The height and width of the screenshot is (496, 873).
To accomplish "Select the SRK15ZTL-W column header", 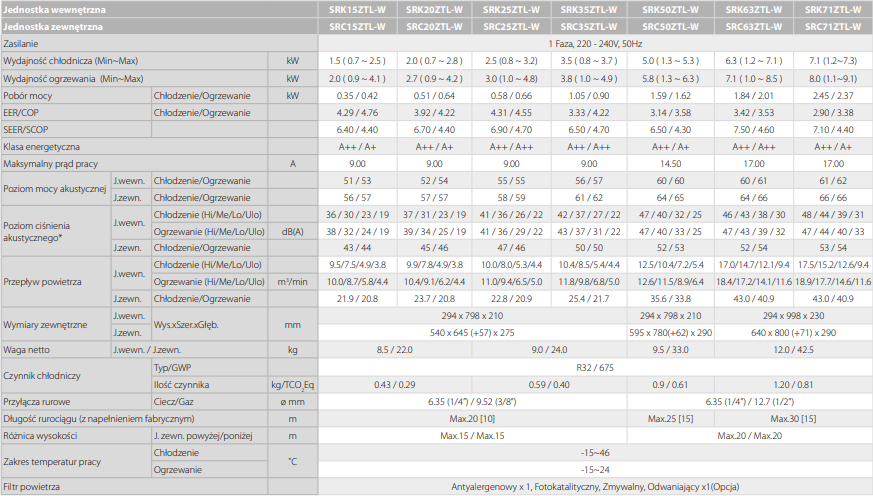I will coord(357,9).
